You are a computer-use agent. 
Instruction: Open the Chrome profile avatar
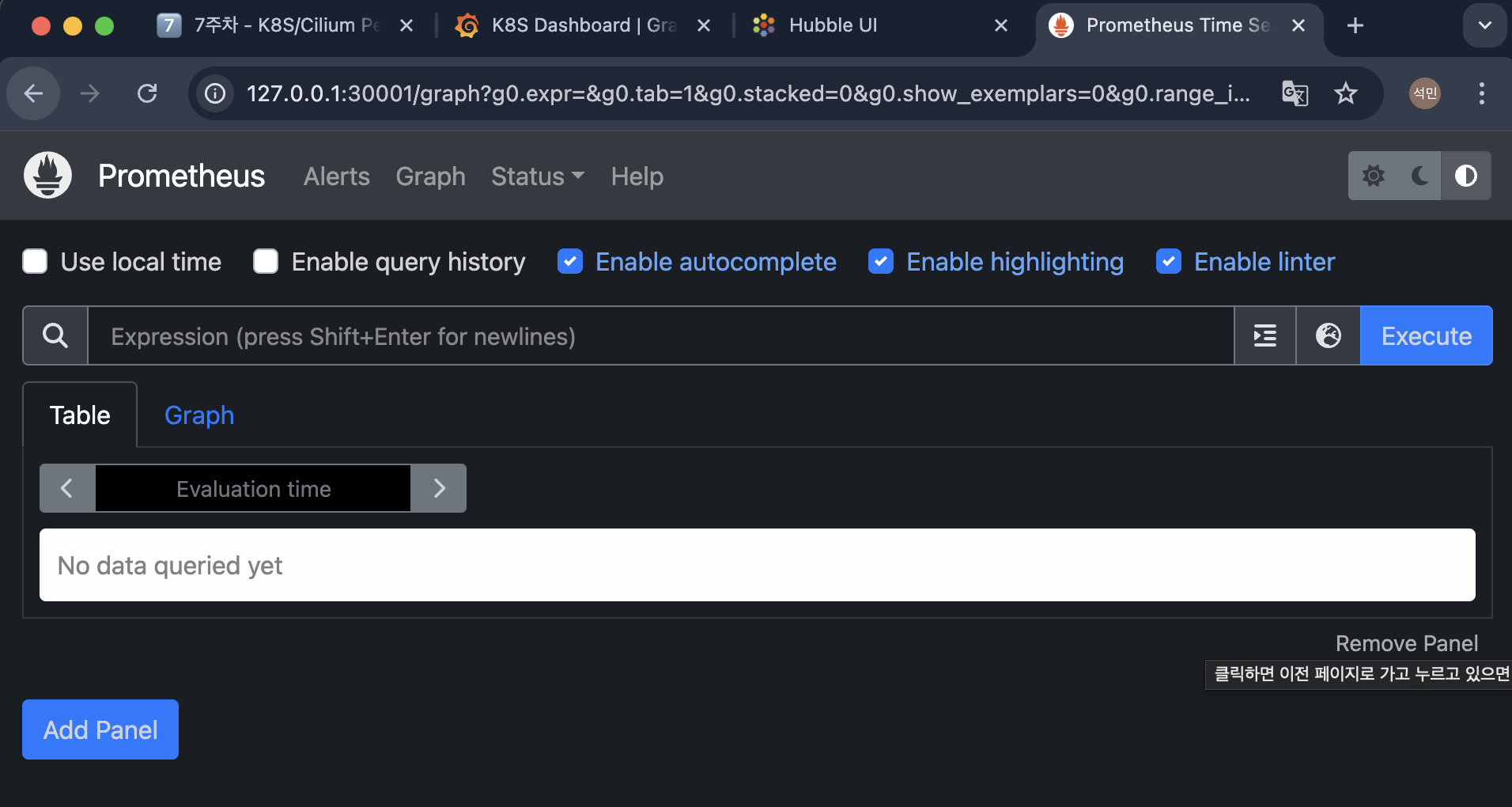tap(1425, 93)
